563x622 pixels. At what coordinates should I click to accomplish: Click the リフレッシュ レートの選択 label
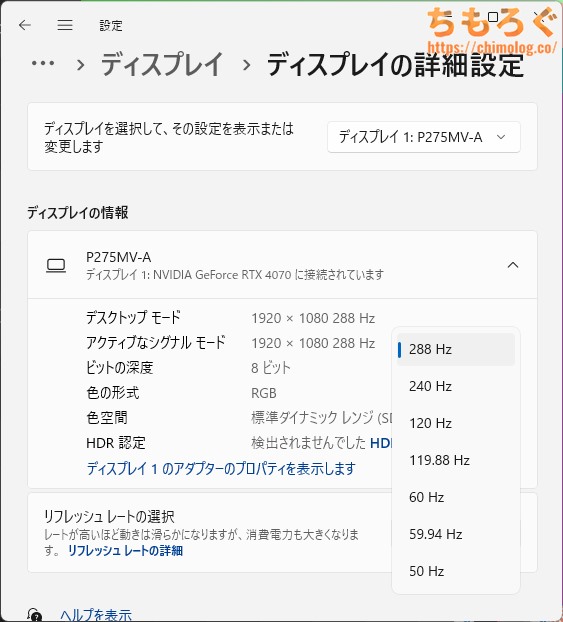pos(109,516)
